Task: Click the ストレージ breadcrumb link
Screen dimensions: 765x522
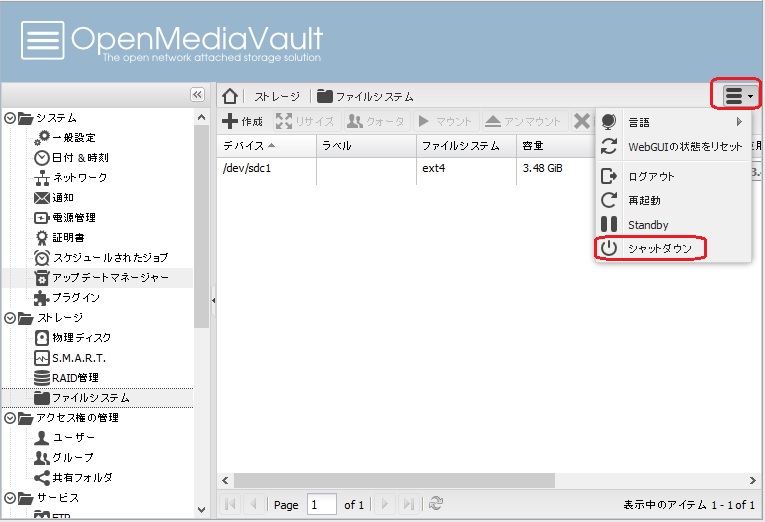Action: [277, 97]
